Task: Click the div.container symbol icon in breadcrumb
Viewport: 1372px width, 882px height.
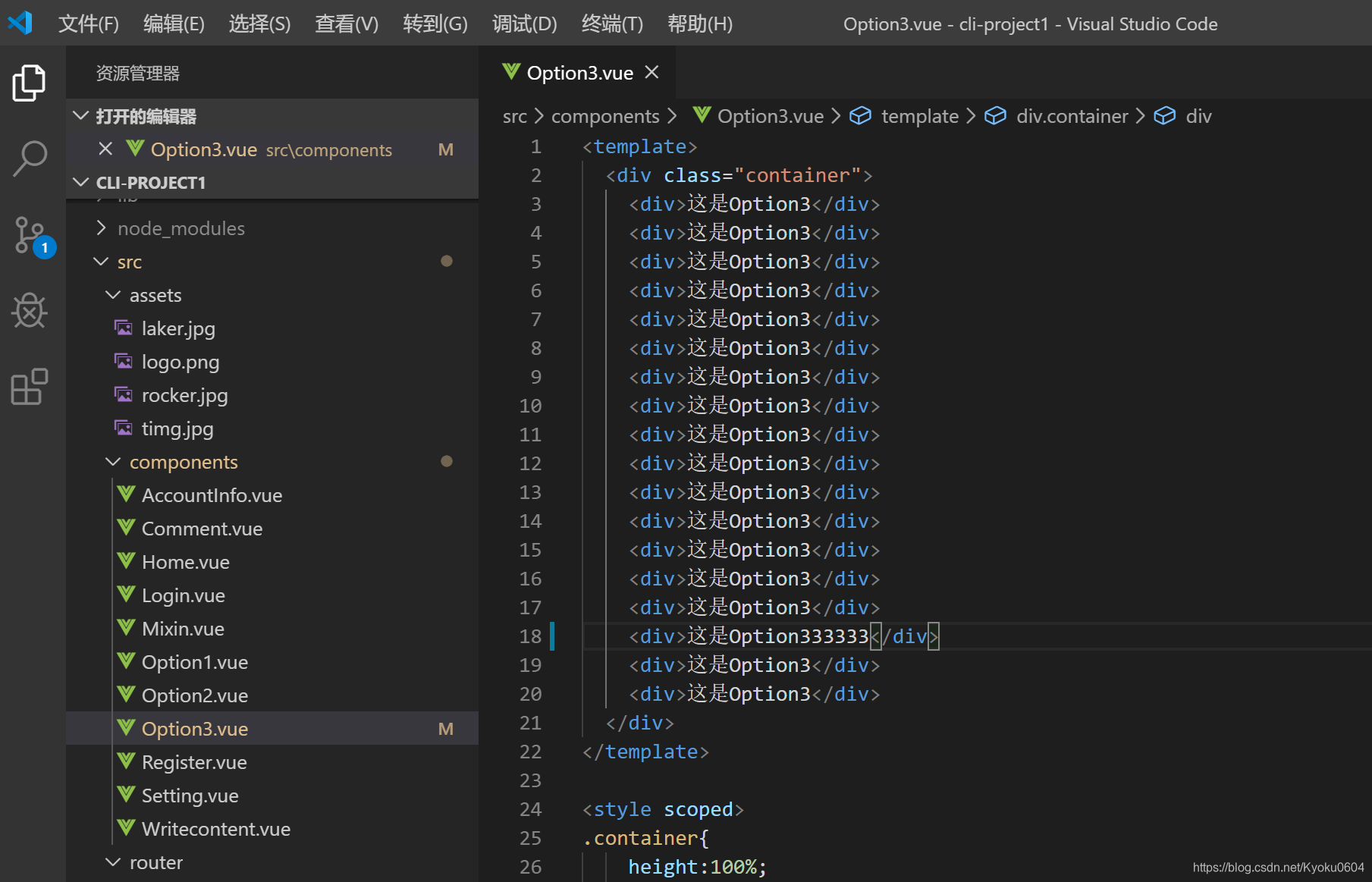Action: [995, 115]
